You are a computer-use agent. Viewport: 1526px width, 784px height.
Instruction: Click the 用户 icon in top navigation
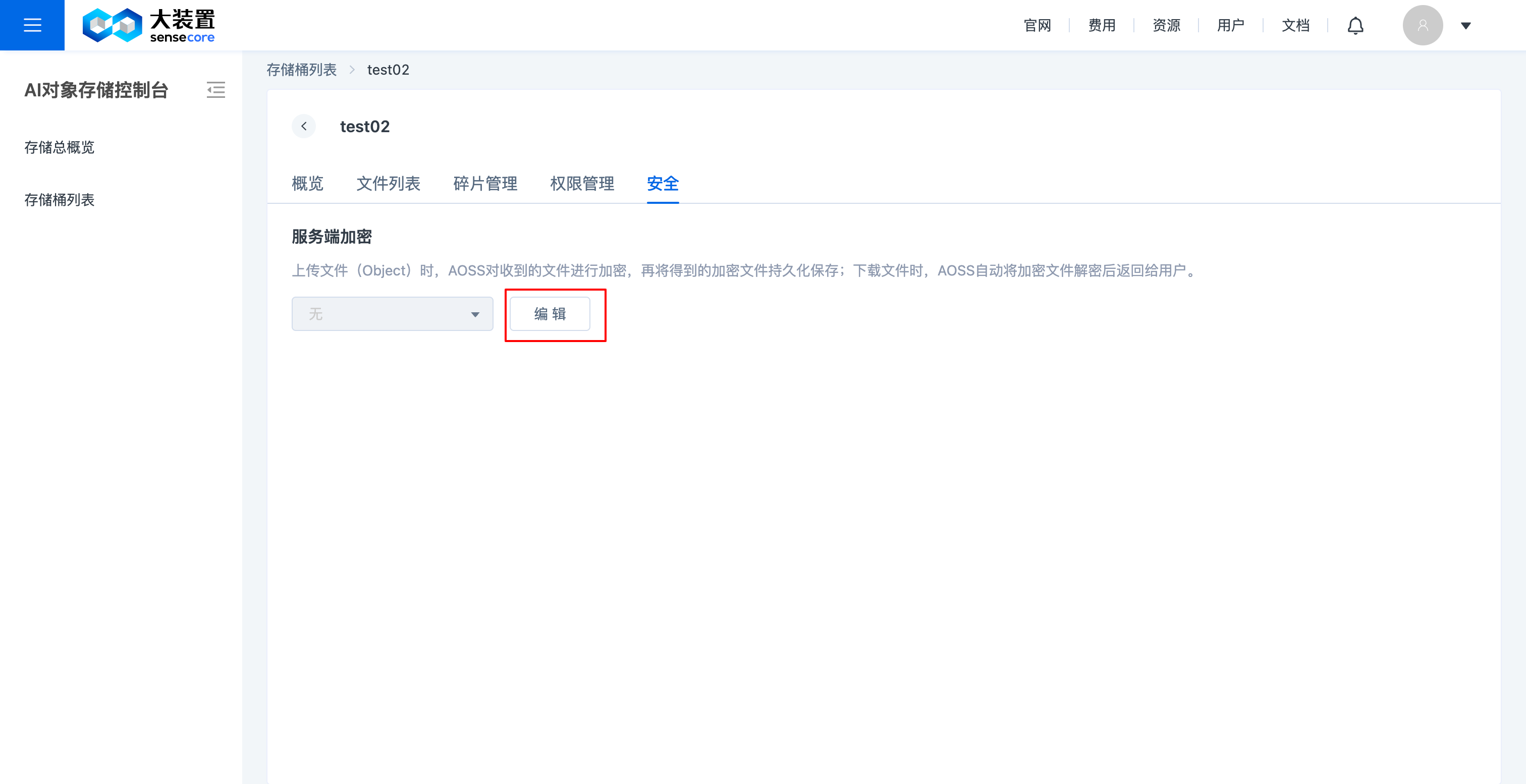click(1230, 25)
